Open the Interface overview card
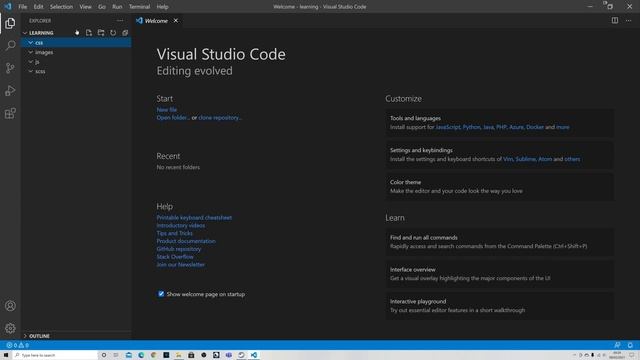The height and width of the screenshot is (360, 640). (500, 274)
